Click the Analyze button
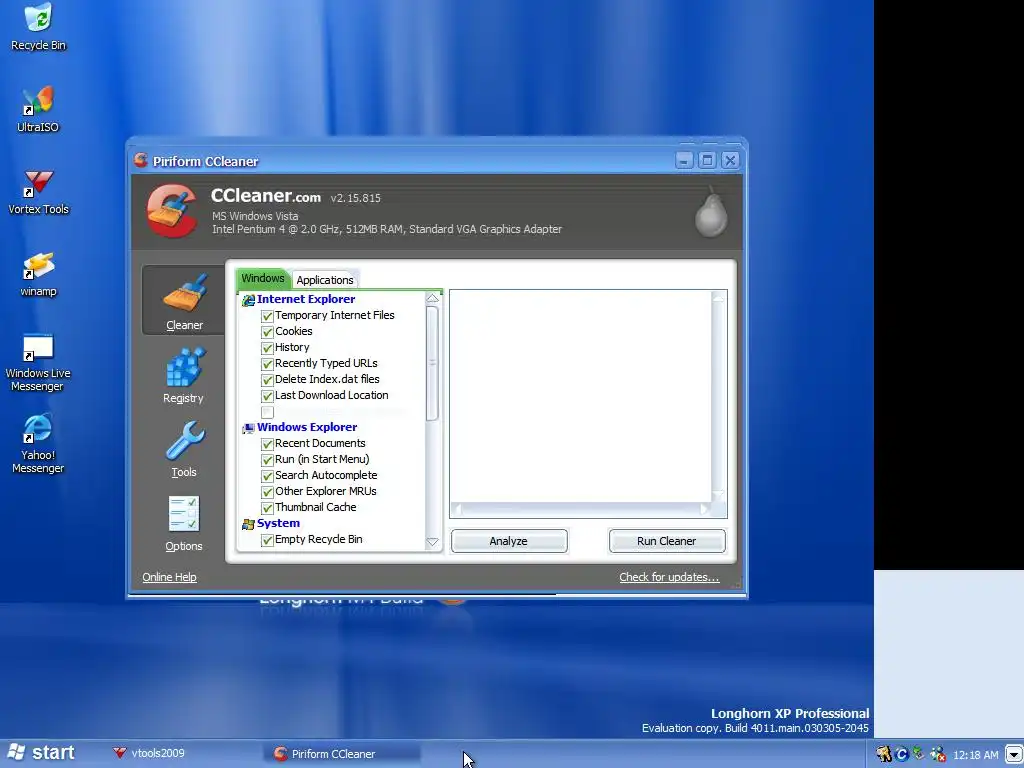 click(x=509, y=541)
